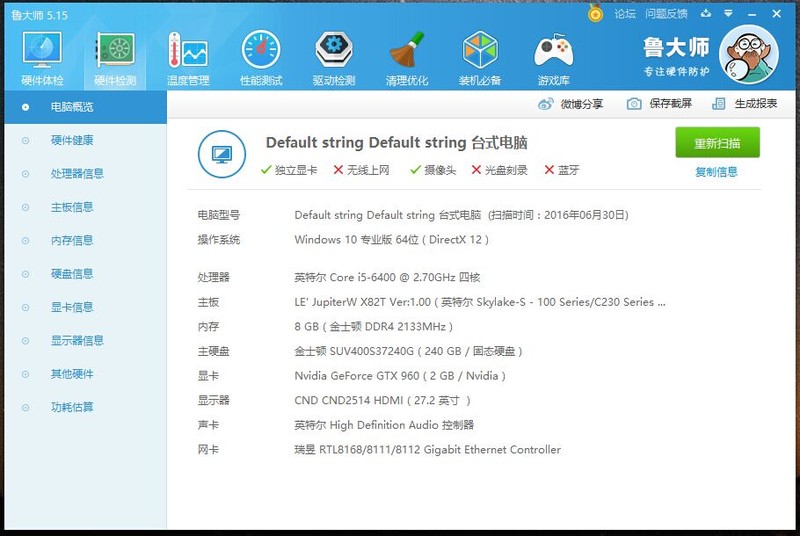Open 装机必备 essential software cube
The height and width of the screenshot is (536, 800).
click(x=480, y=58)
